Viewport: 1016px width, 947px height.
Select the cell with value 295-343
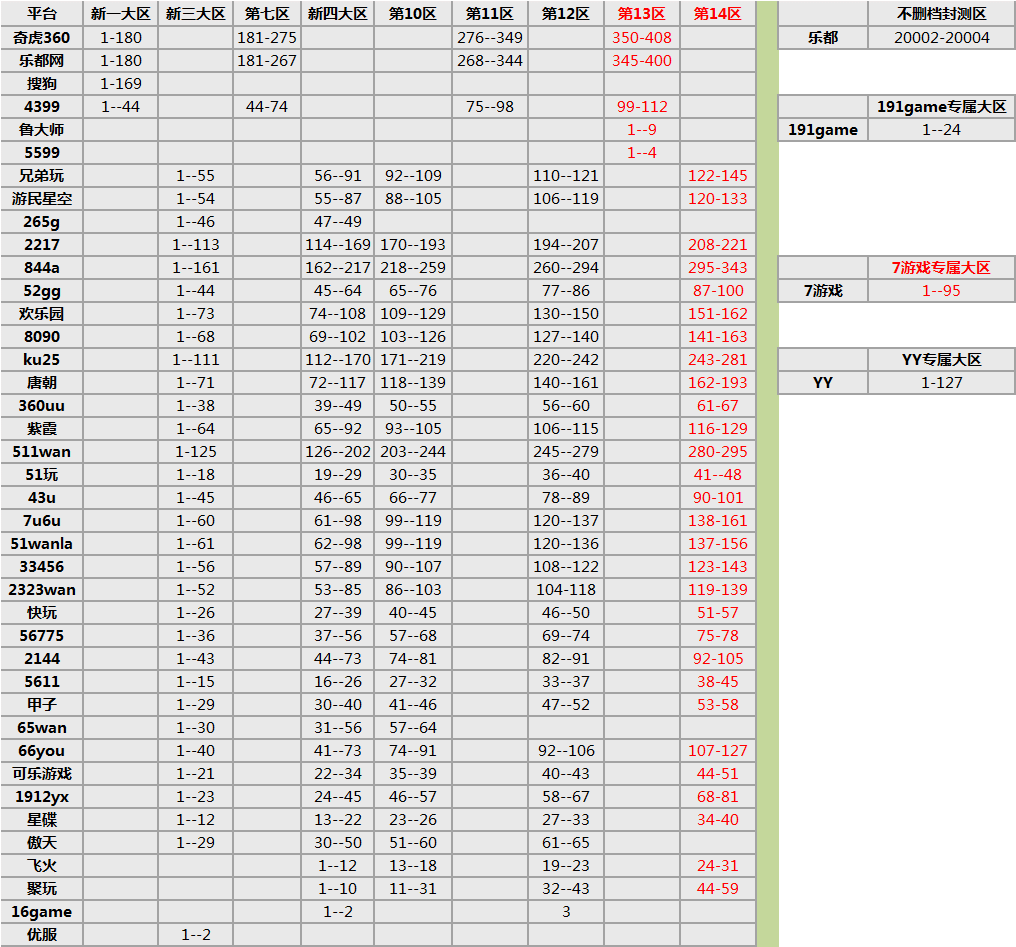click(717, 268)
